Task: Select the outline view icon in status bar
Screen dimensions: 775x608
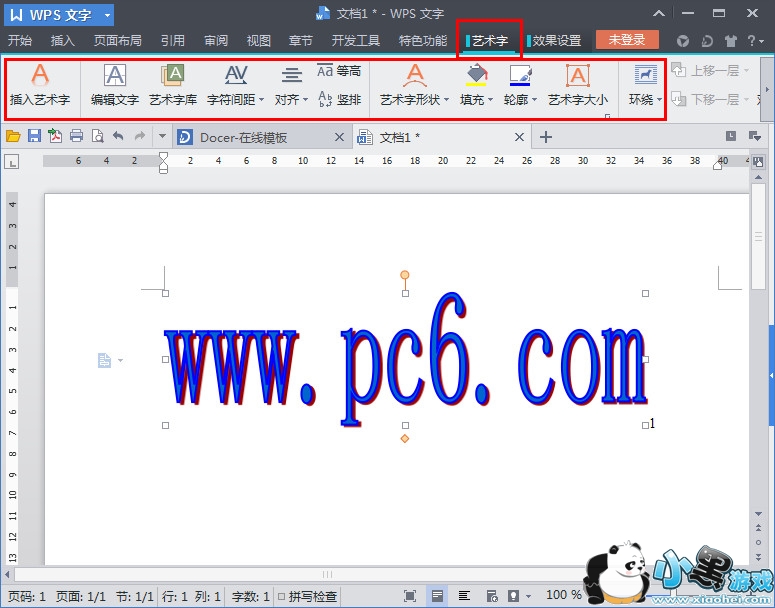Action: click(464, 596)
